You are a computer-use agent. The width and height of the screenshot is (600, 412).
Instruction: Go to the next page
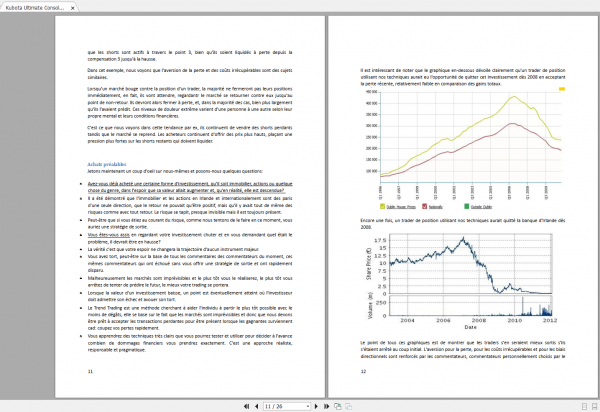pyautogui.click(x=316, y=406)
